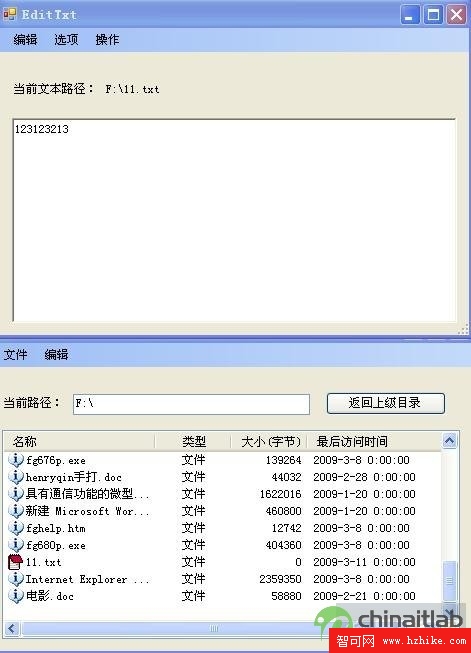Click inside the text editor area with 123123213
The height and width of the screenshot is (653, 471).
[x=234, y=220]
